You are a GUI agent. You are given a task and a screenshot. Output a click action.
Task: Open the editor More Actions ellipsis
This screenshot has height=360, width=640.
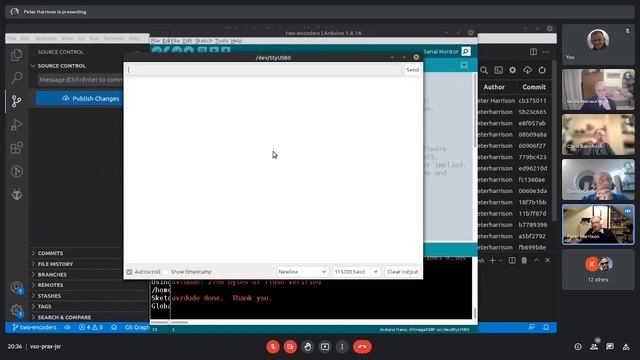click(x=546, y=52)
